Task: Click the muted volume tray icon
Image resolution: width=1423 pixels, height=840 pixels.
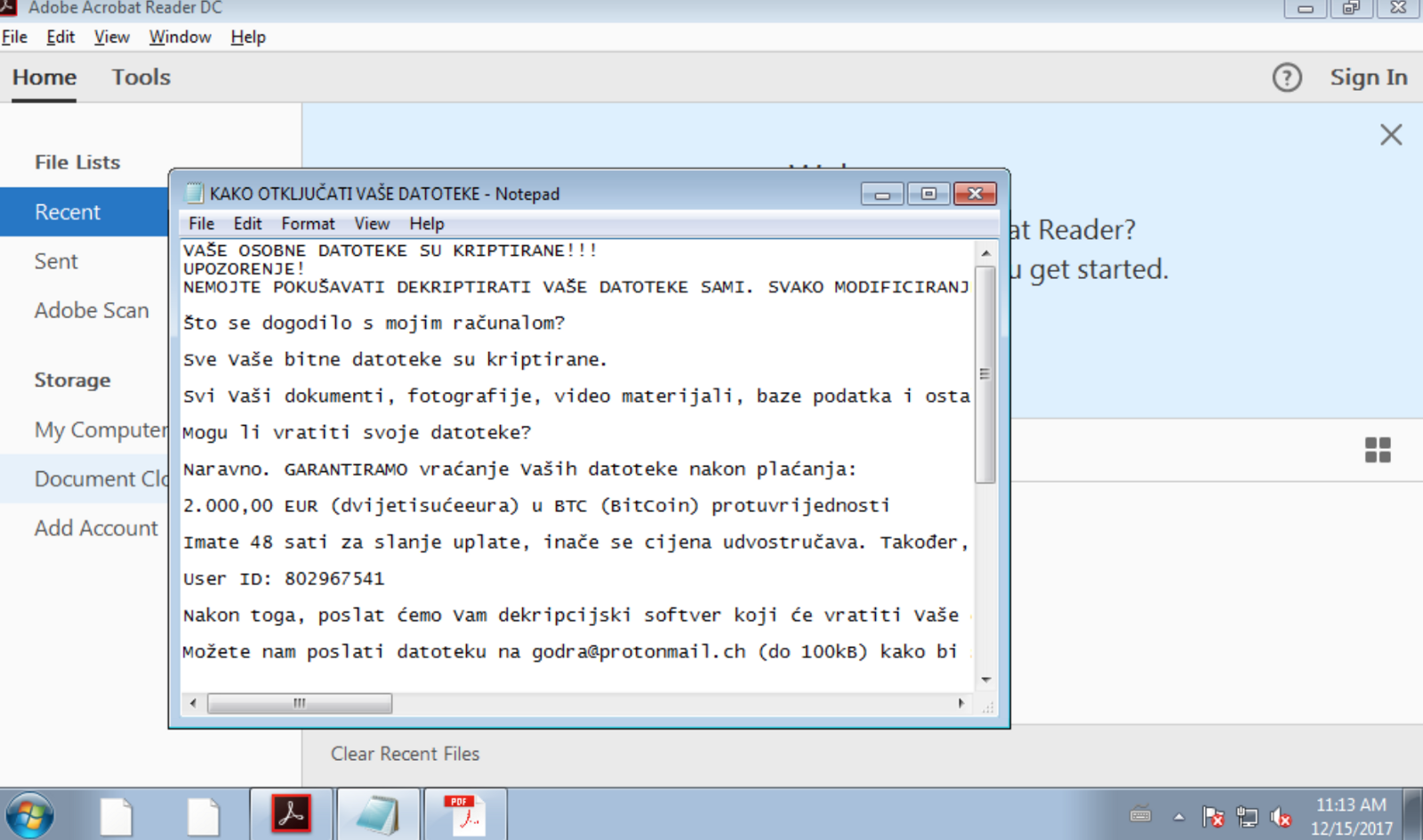Action: 1281,816
